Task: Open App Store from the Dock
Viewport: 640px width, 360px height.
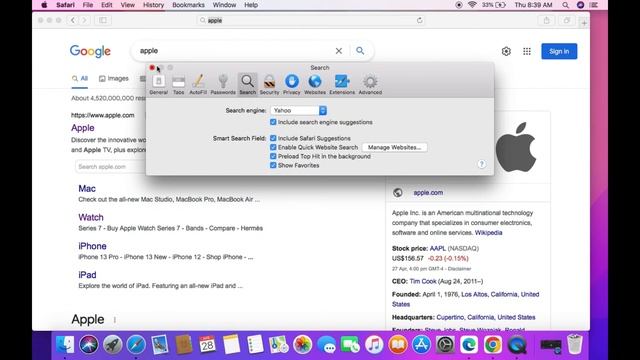Action: [421, 345]
